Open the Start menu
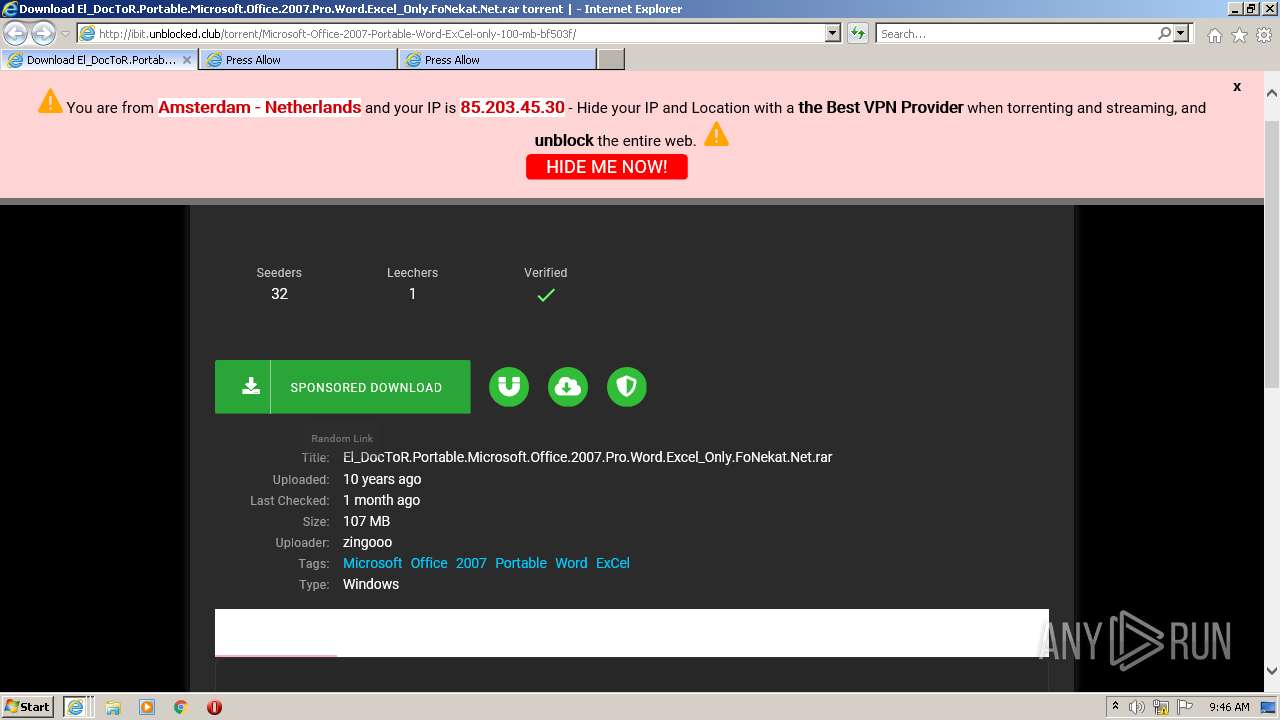1280x720 pixels. [27, 707]
